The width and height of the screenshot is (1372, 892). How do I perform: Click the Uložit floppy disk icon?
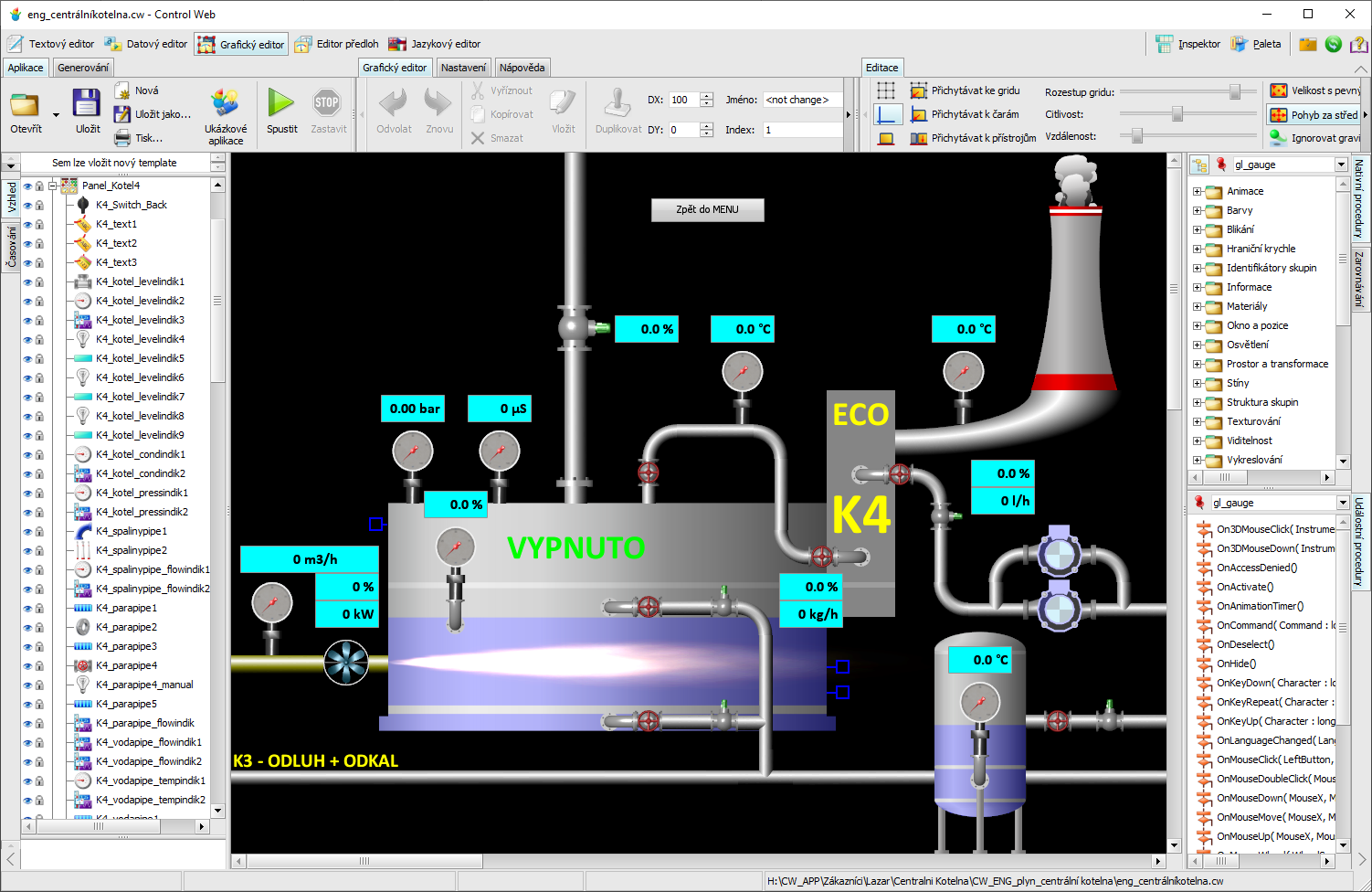87,103
